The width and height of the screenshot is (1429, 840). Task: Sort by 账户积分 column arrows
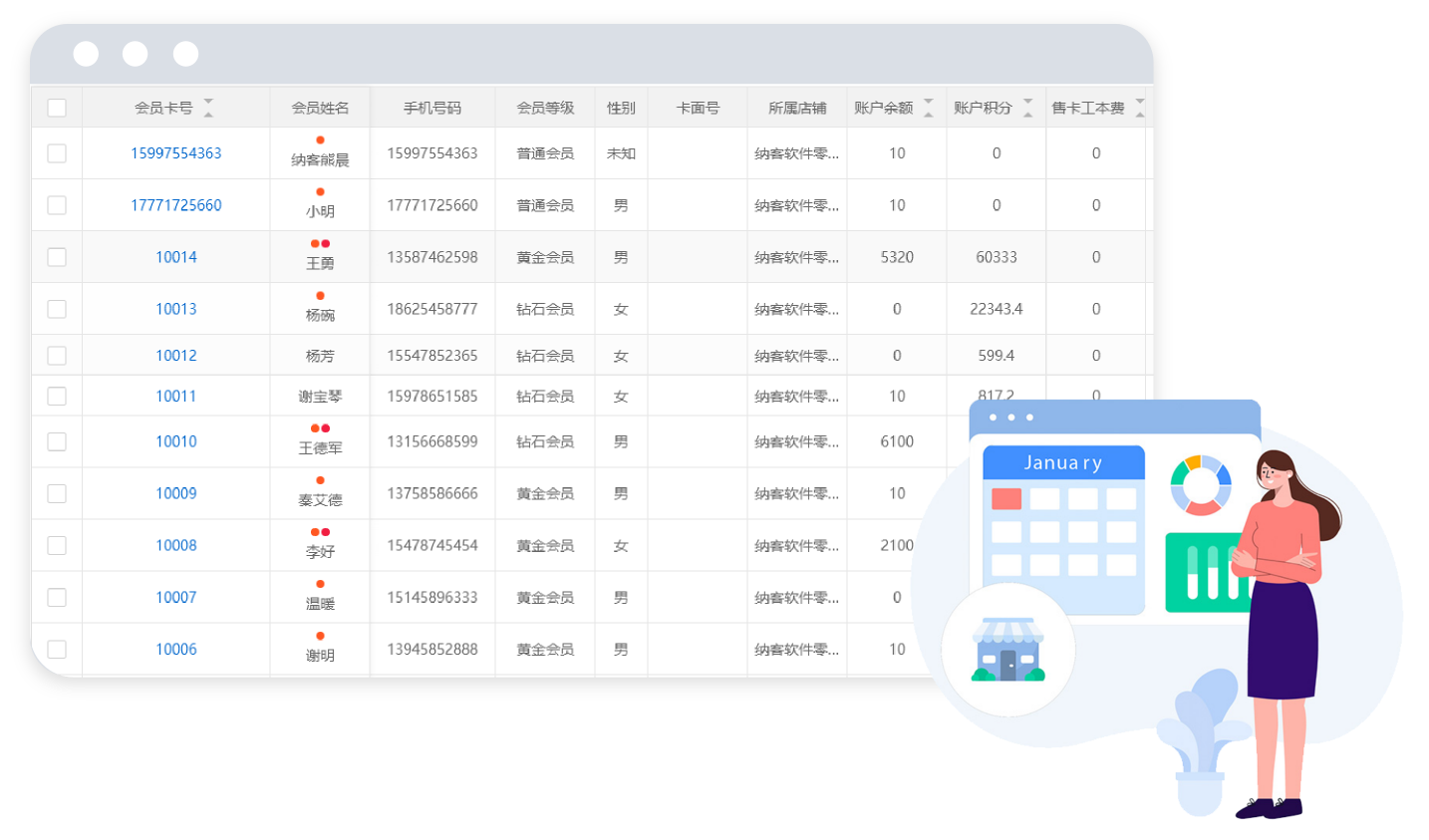1027,108
